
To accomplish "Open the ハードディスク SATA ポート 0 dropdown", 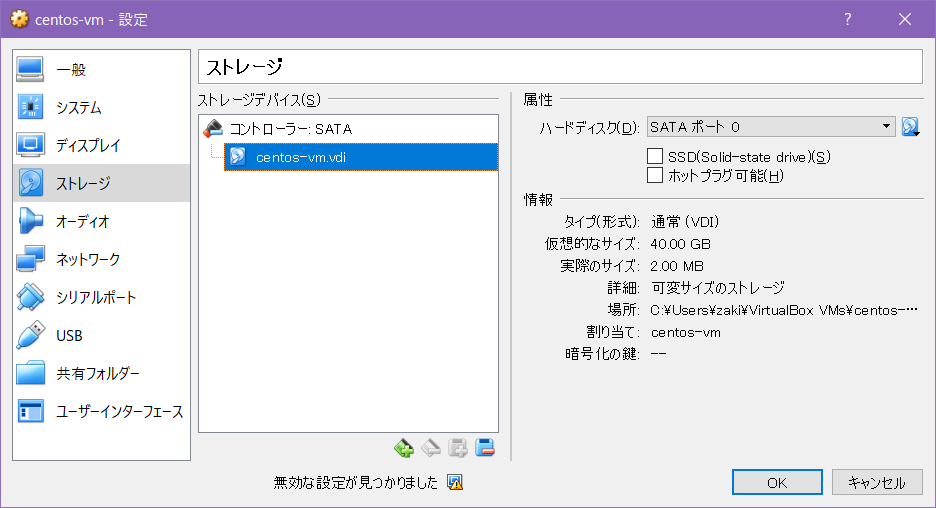I will coord(771,127).
